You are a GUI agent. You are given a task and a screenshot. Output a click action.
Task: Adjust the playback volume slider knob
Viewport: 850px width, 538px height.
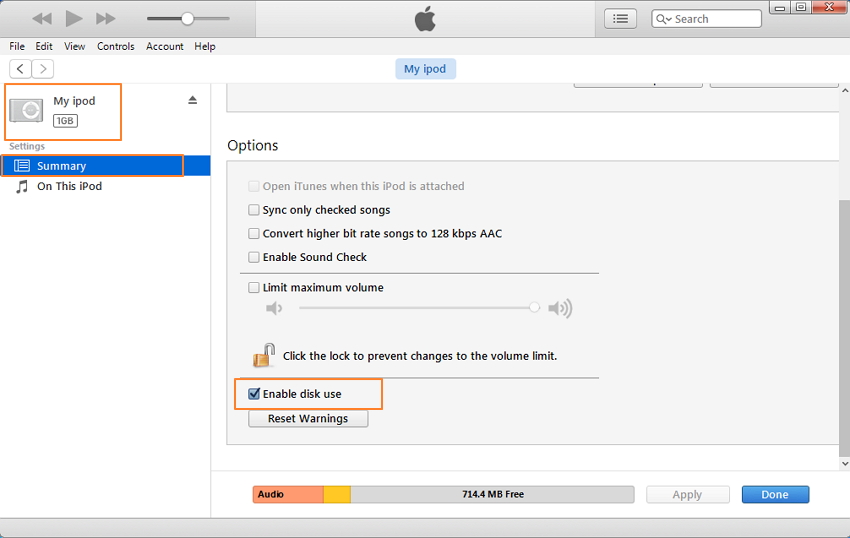[x=187, y=19]
